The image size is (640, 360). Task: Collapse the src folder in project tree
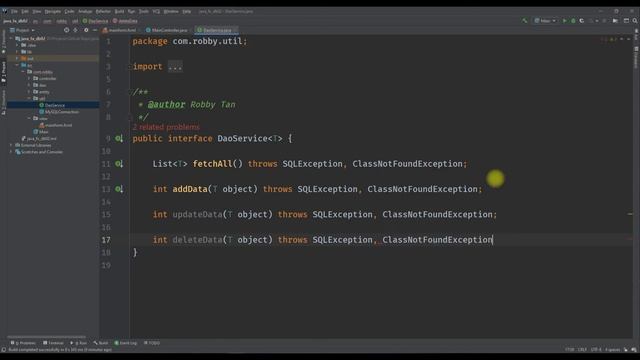(18, 65)
